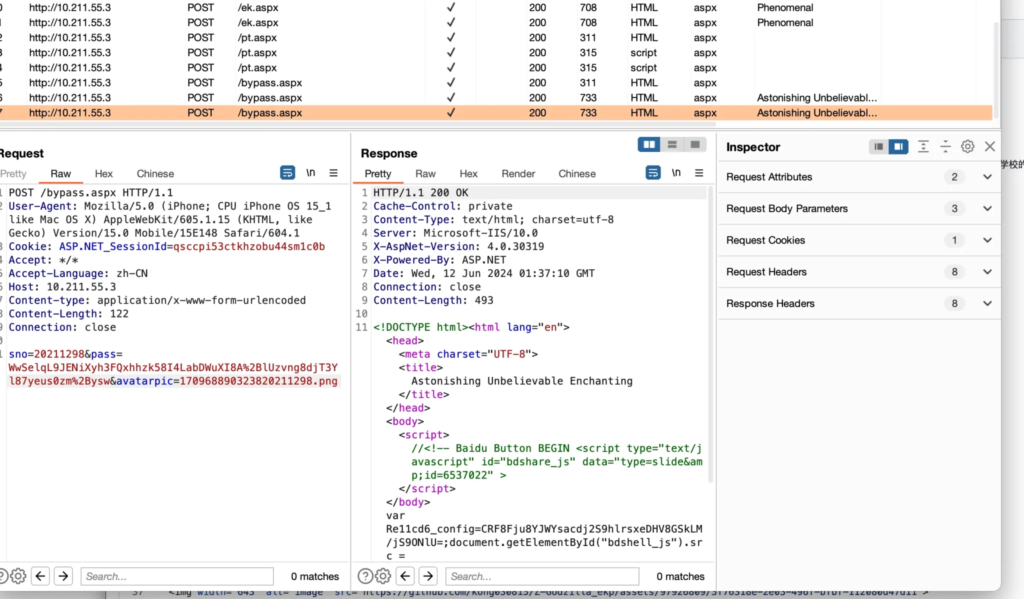Switch to side-by-side layout view

click(649, 144)
